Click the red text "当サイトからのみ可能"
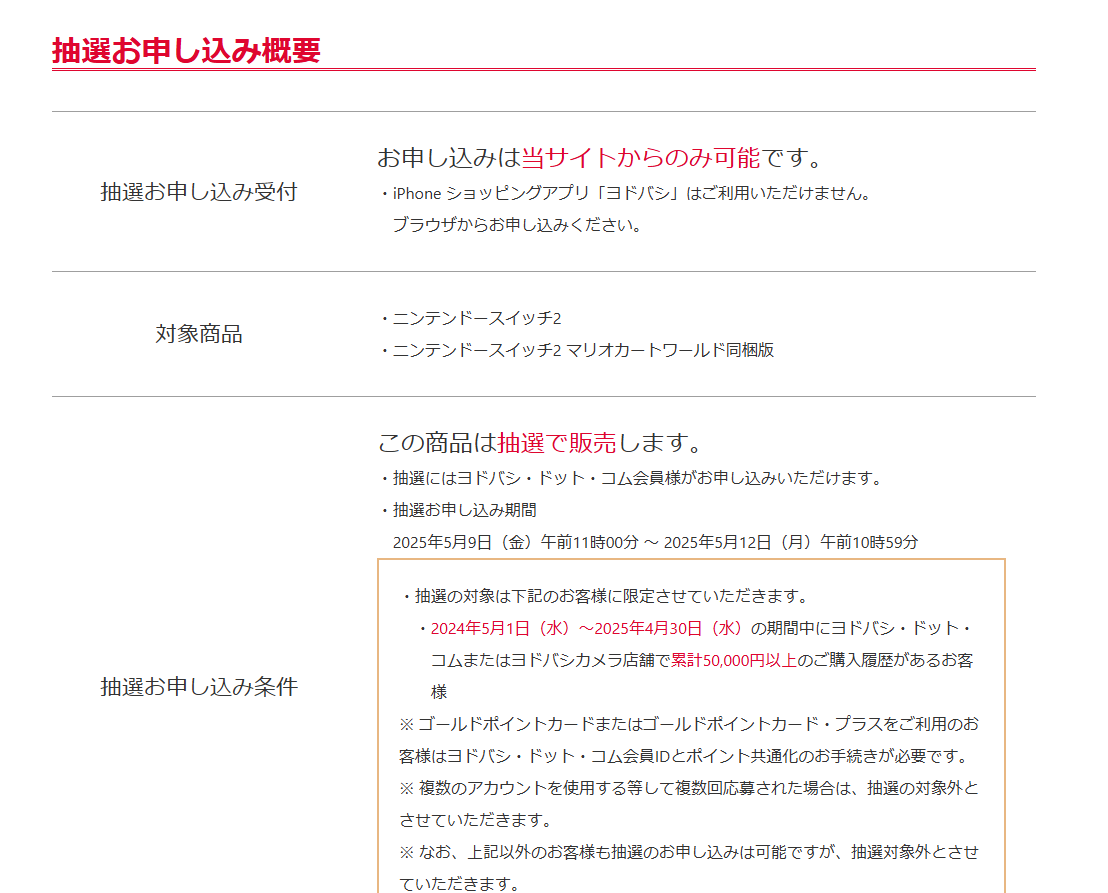Image resolution: width=1108 pixels, height=893 pixels. click(641, 158)
